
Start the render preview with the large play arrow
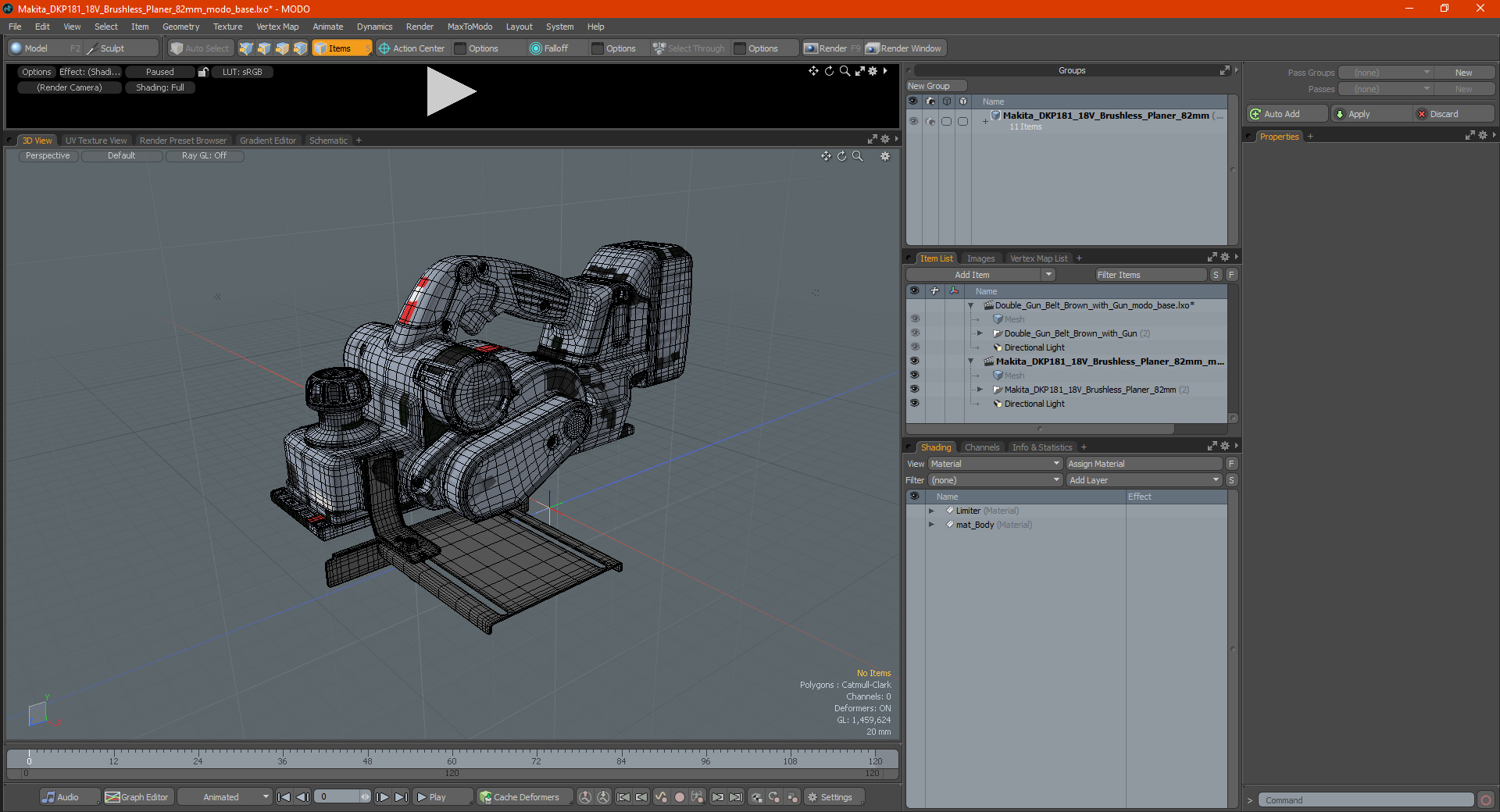click(451, 91)
